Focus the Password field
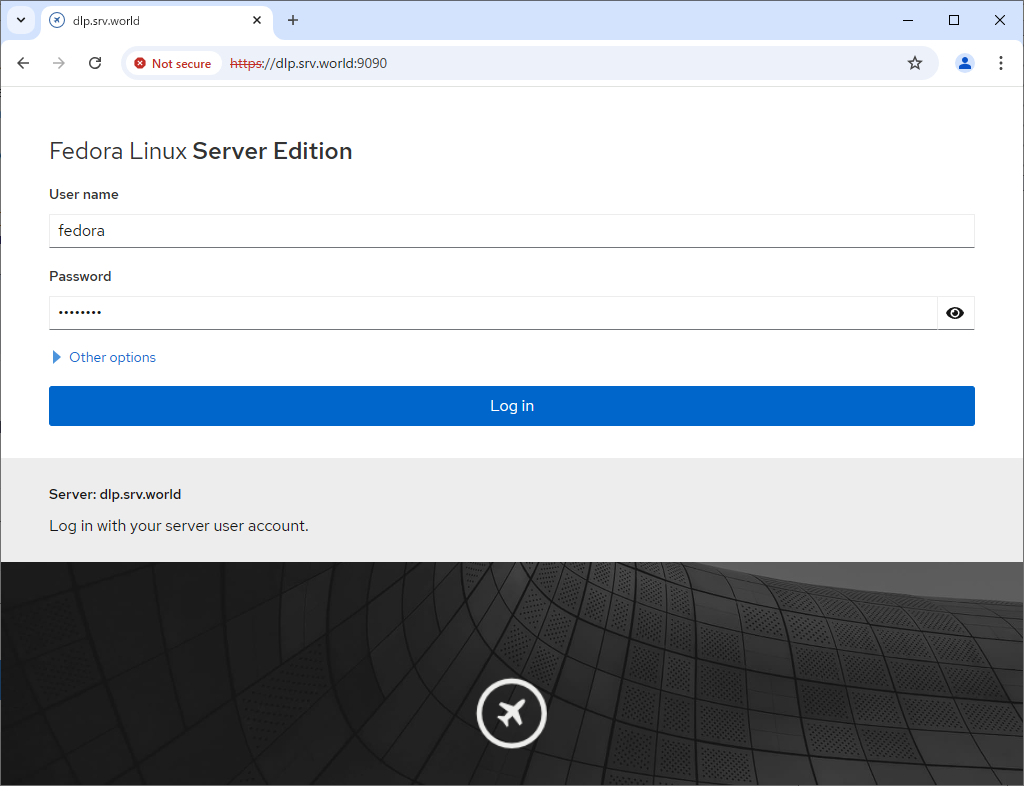The height and width of the screenshot is (786, 1024). (x=493, y=313)
